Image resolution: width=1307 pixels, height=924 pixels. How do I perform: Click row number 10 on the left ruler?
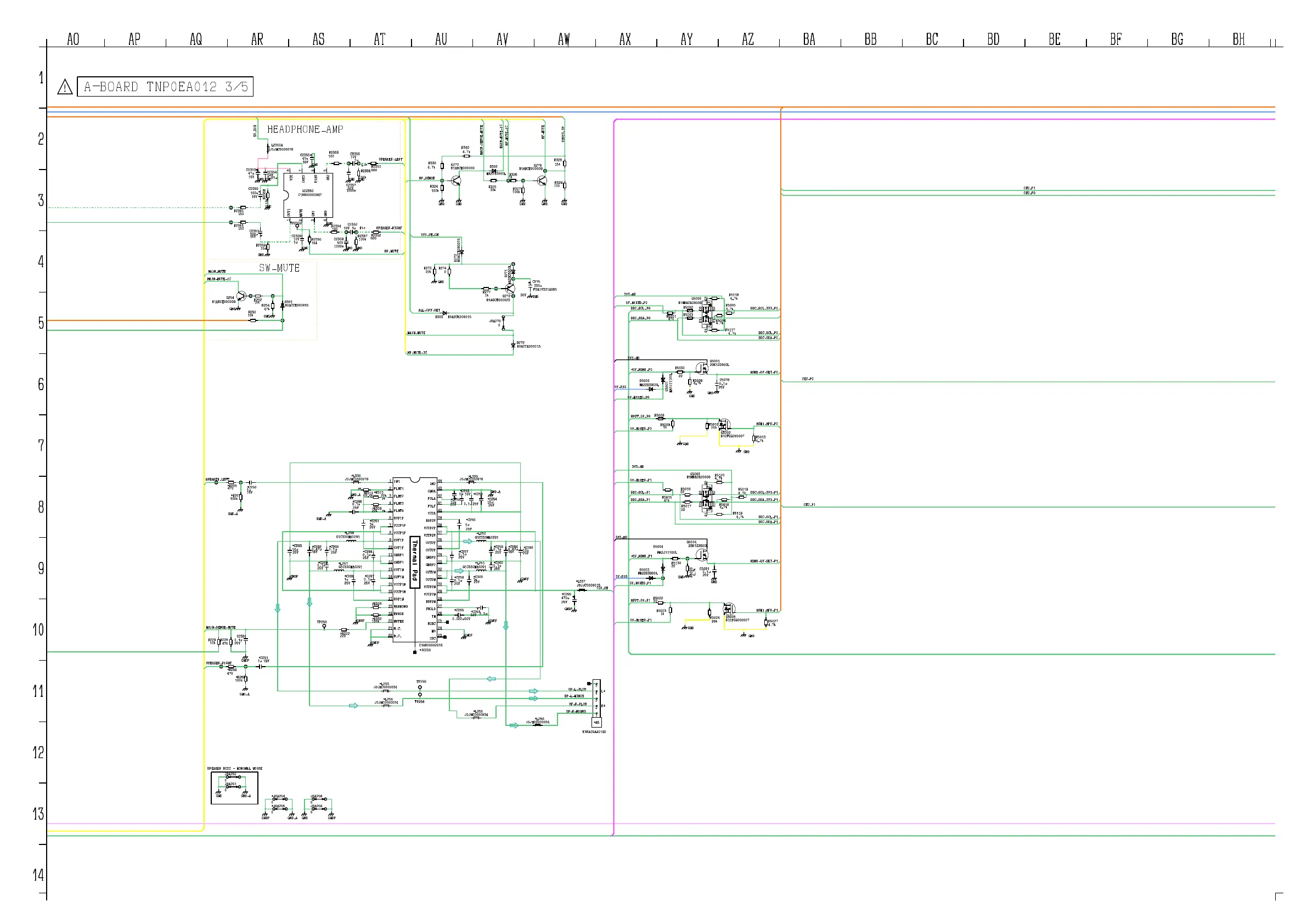point(38,630)
